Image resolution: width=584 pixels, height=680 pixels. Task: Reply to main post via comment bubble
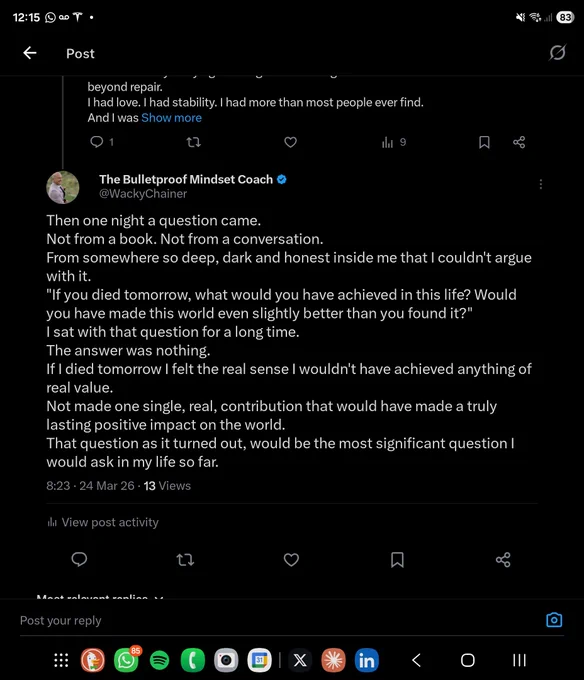click(79, 559)
